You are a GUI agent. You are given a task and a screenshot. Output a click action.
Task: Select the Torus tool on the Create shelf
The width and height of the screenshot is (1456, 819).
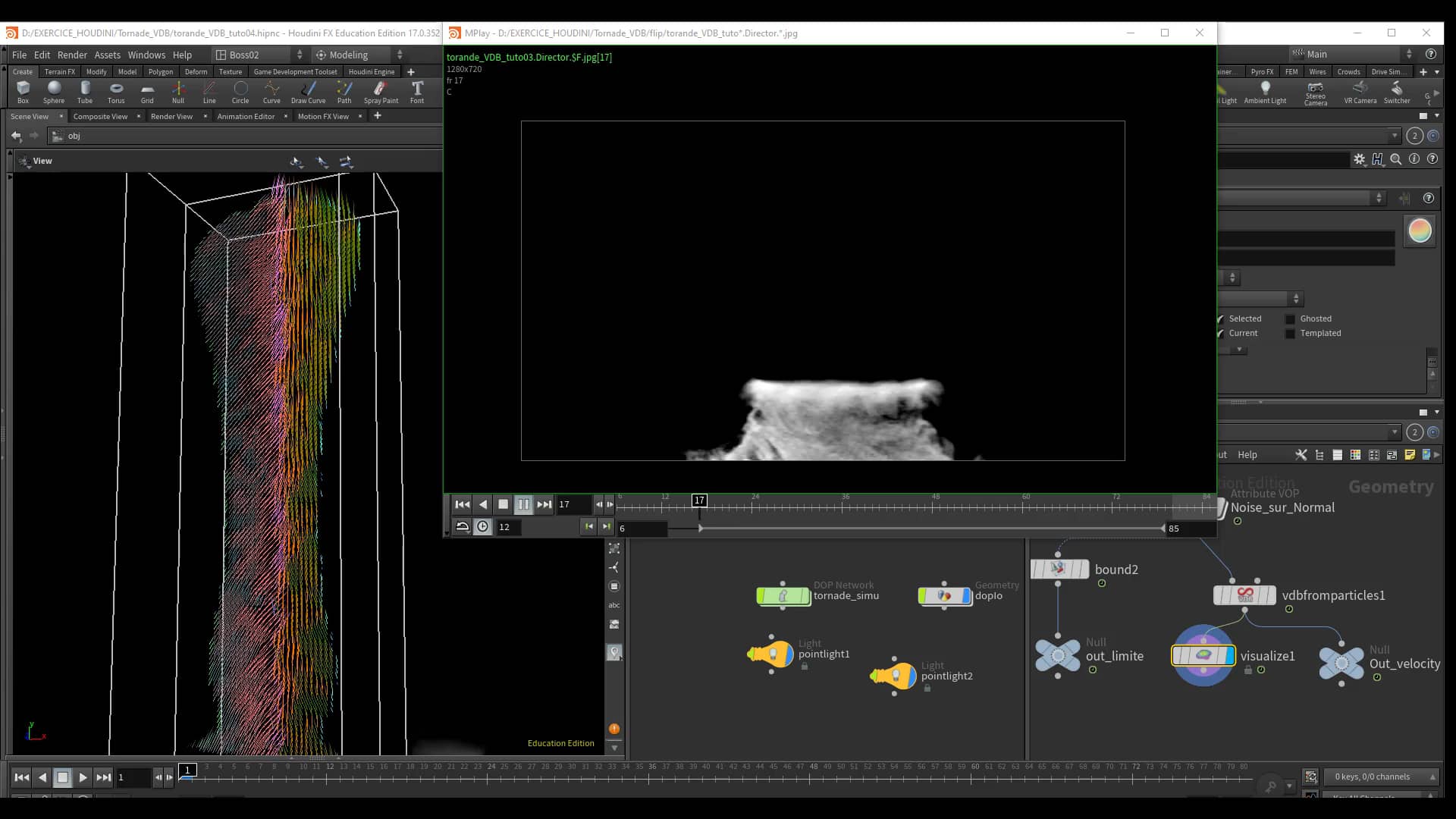coord(116,93)
